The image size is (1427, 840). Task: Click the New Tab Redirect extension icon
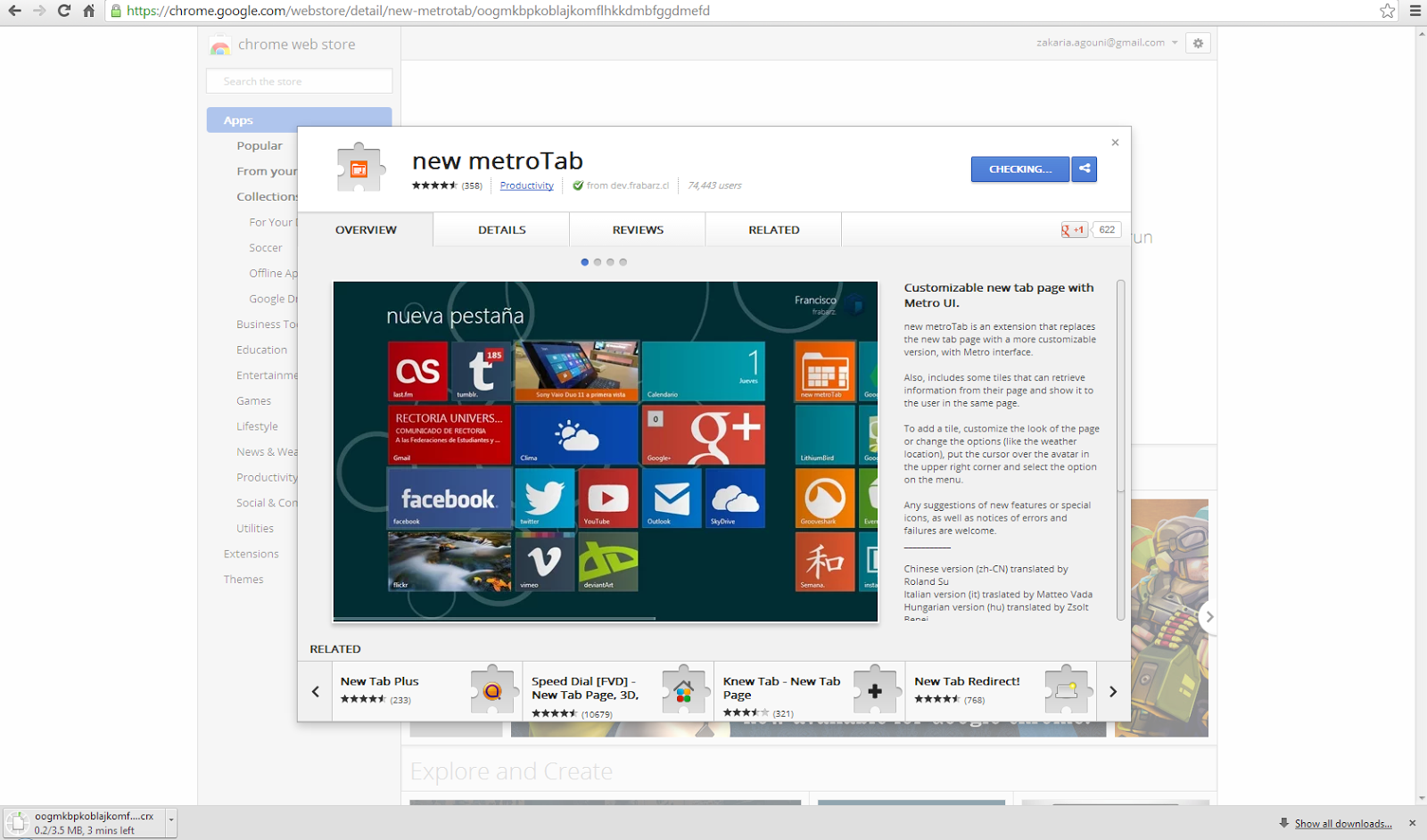coord(1067,689)
